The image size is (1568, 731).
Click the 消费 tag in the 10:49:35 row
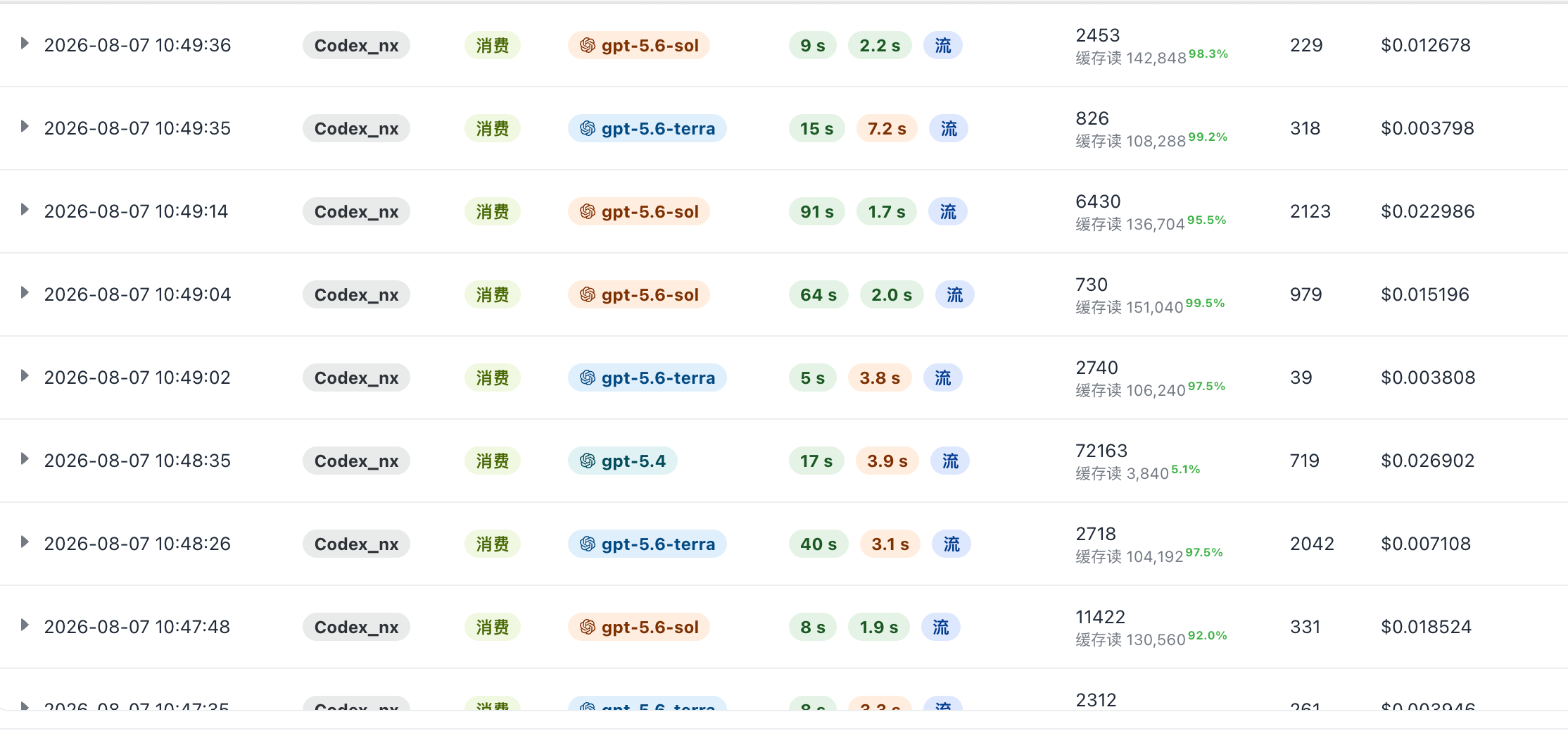(x=493, y=129)
